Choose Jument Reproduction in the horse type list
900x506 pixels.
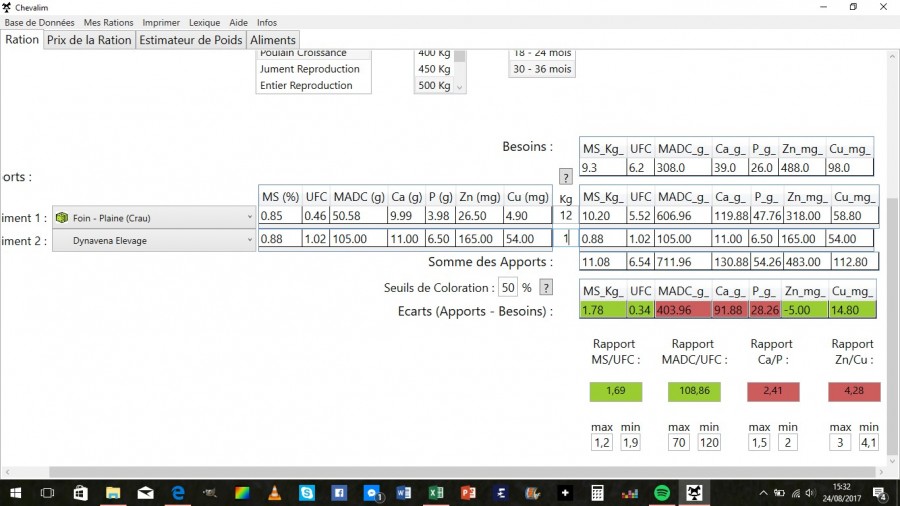point(310,69)
